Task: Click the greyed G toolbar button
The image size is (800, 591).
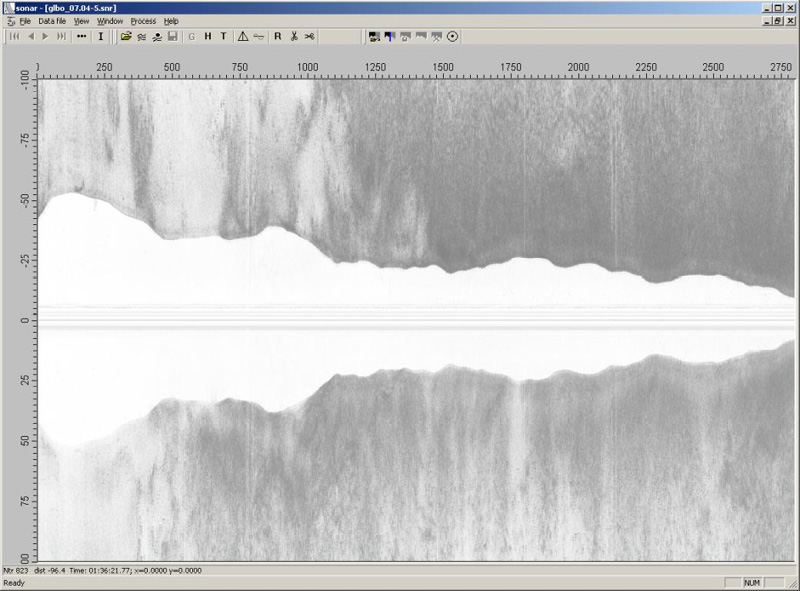Action: [x=192, y=36]
